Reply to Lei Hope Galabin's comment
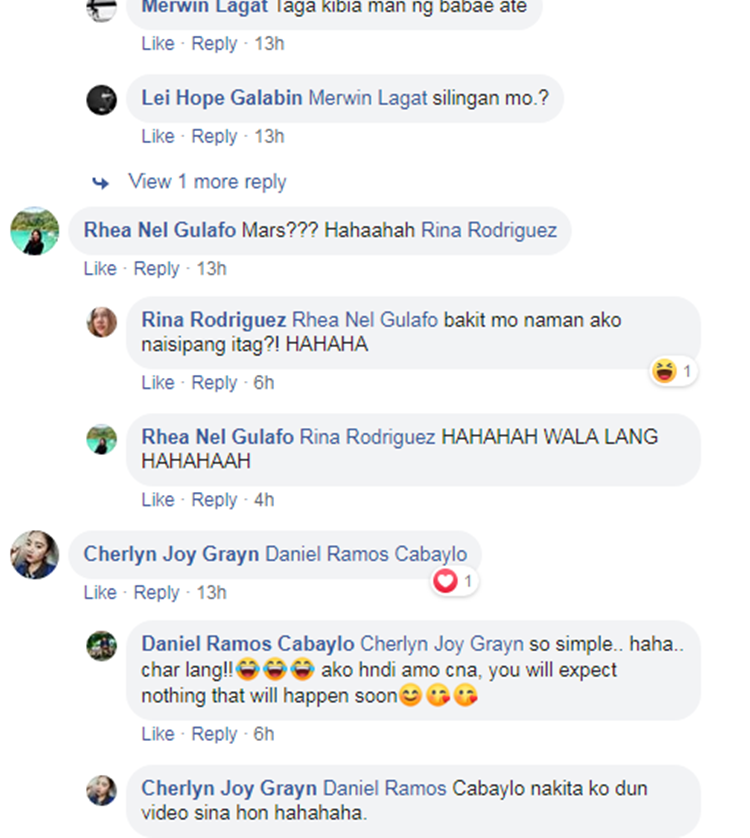 coord(214,136)
